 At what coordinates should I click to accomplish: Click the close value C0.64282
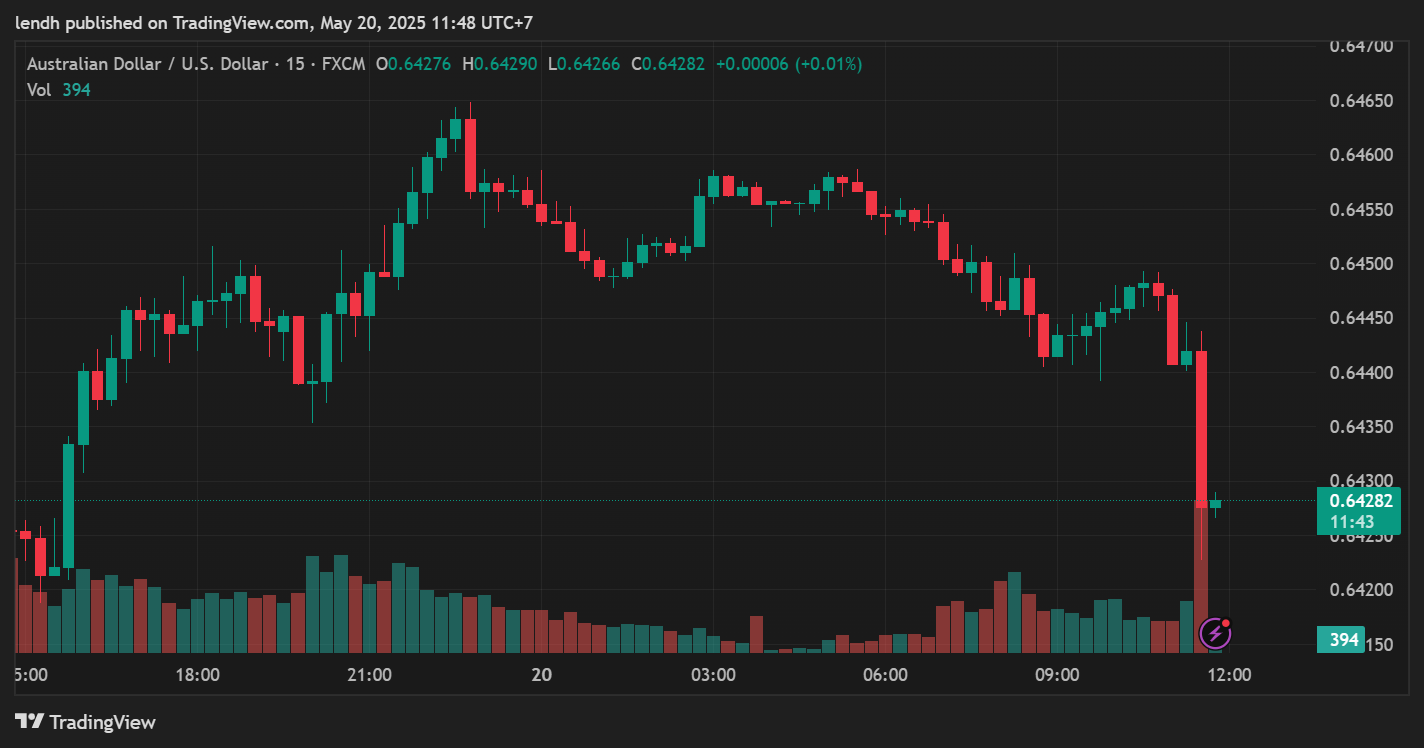(667, 64)
